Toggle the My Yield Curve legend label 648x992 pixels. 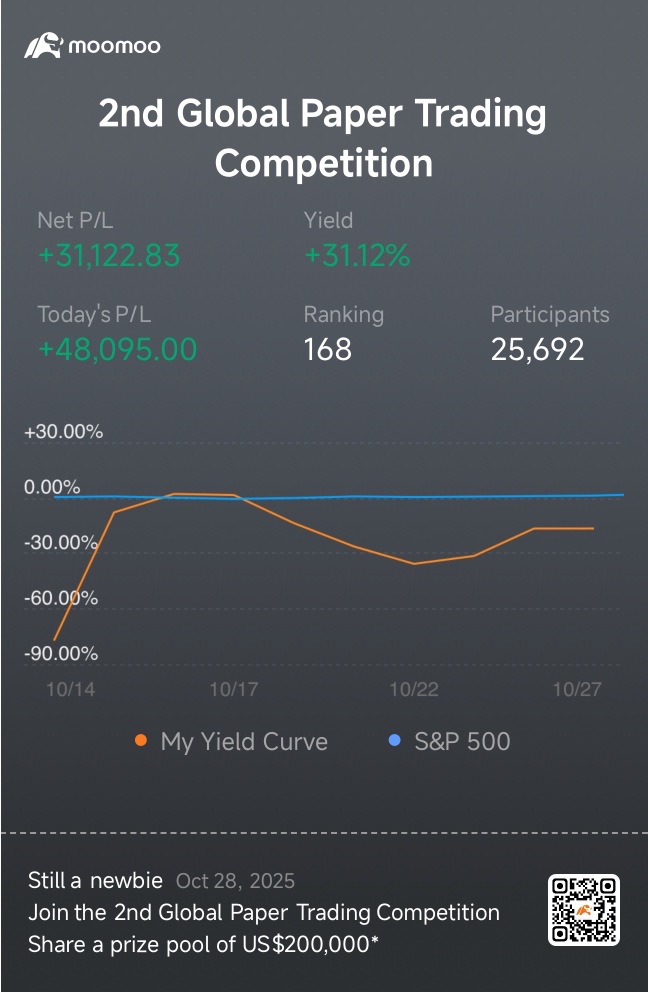pyautogui.click(x=244, y=742)
